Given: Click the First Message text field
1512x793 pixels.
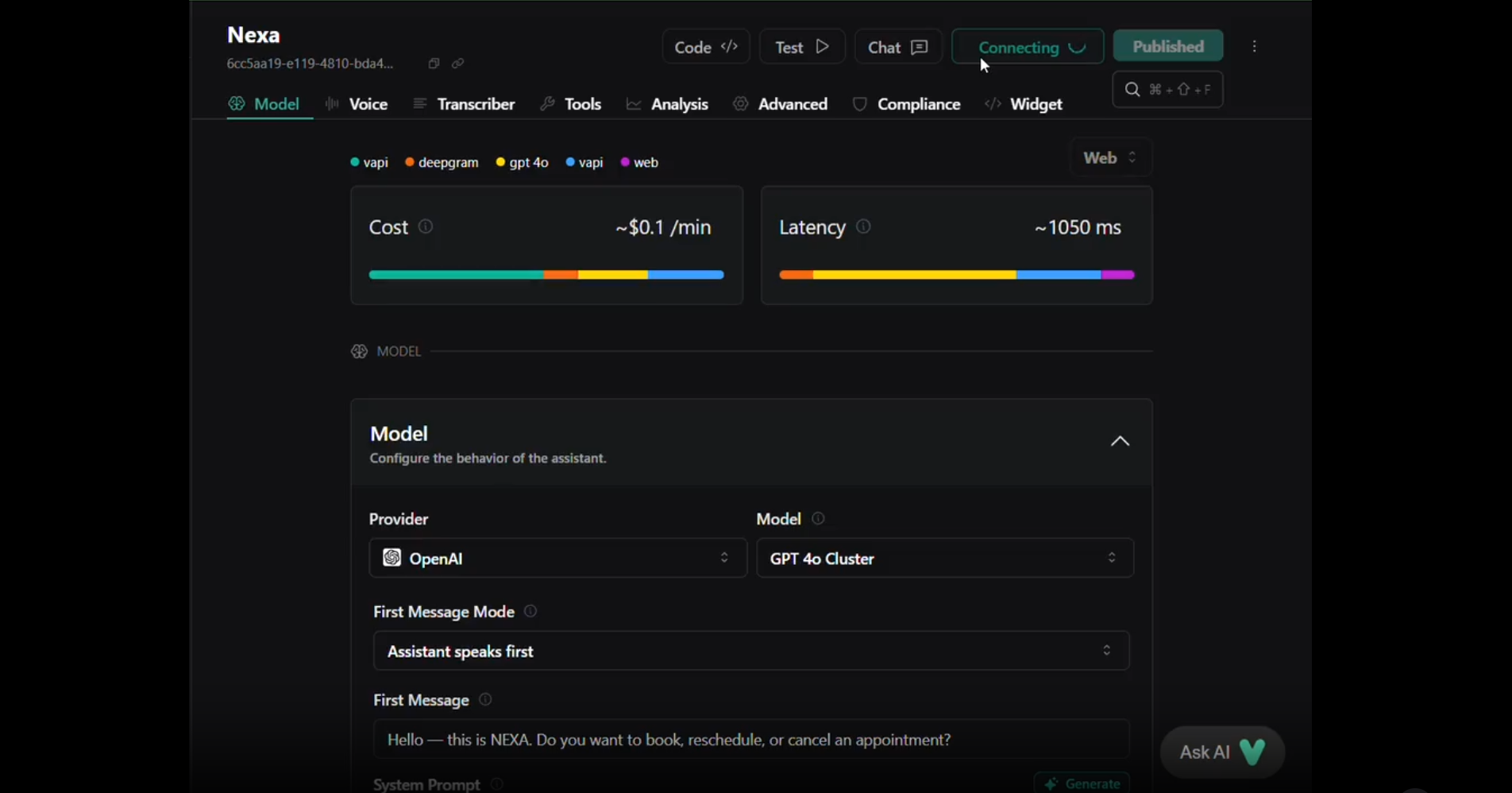Looking at the screenshot, I should (750, 740).
